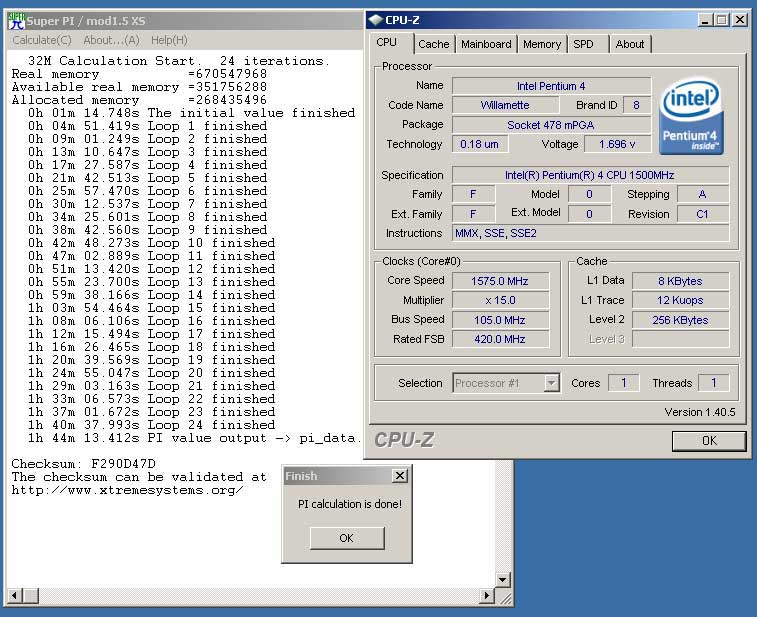Click the Specification field Pentium 4 CPU 1500MHz
Screen dimensions: 757x617
pos(590,175)
